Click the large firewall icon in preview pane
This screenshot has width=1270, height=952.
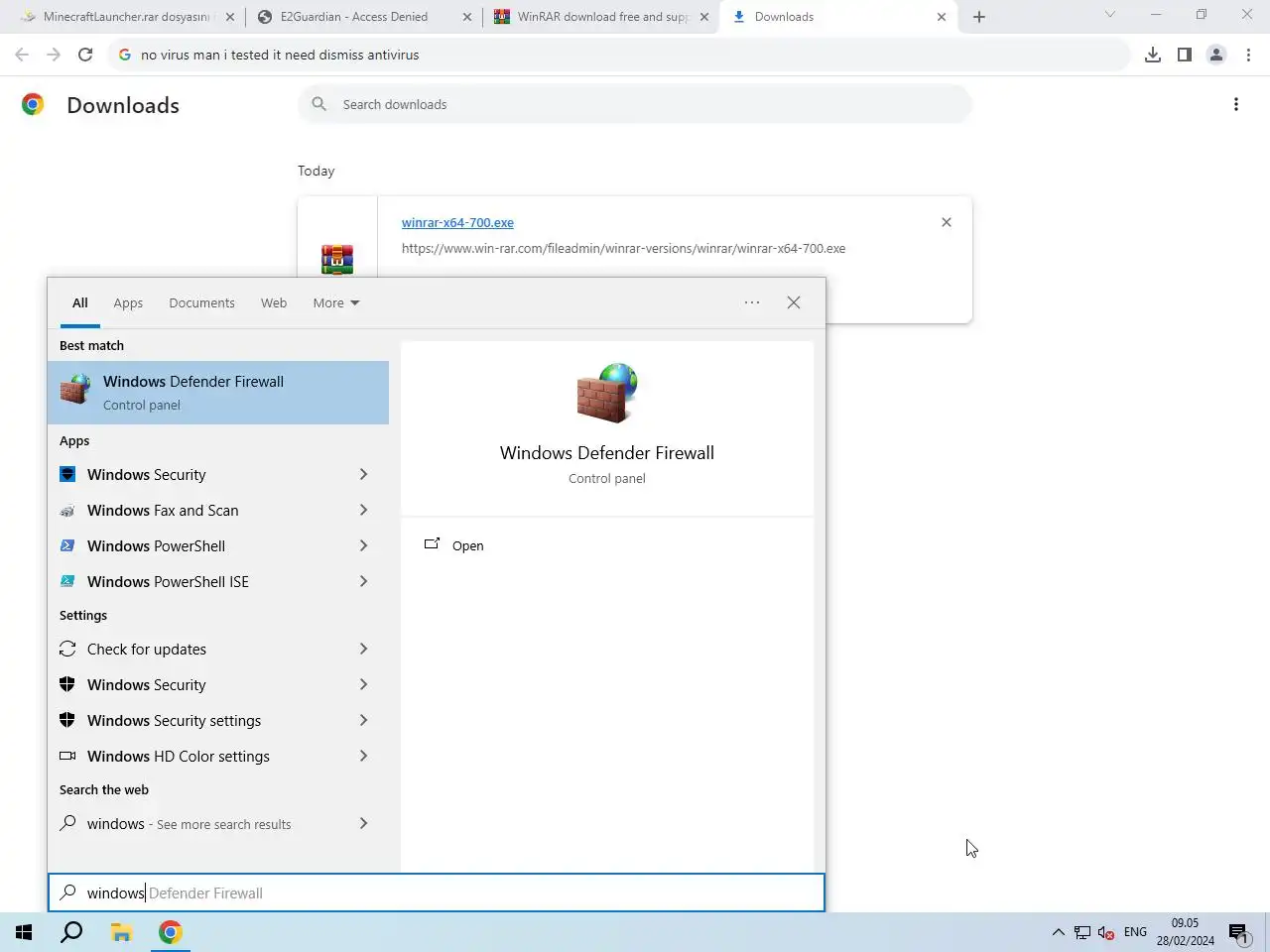point(607,394)
